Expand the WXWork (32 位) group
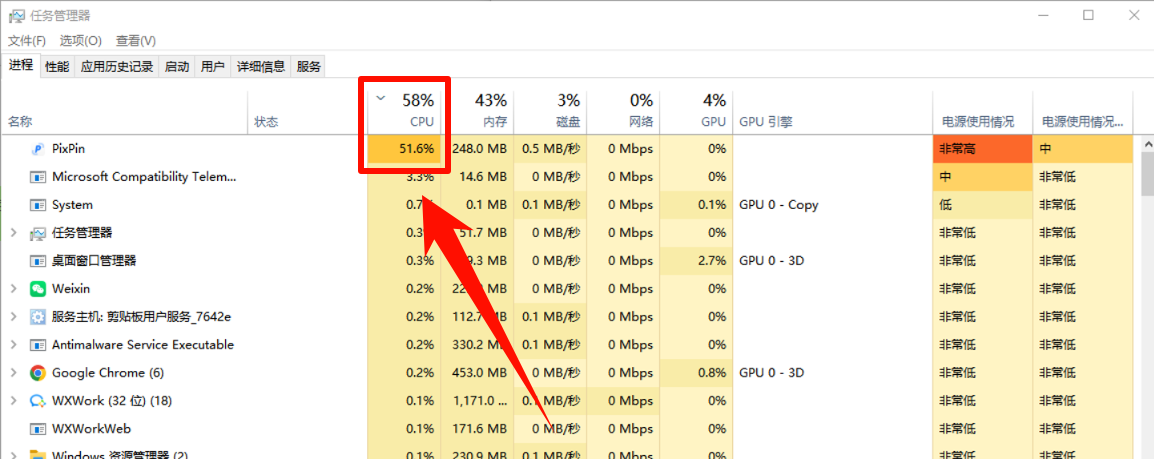 13,401
